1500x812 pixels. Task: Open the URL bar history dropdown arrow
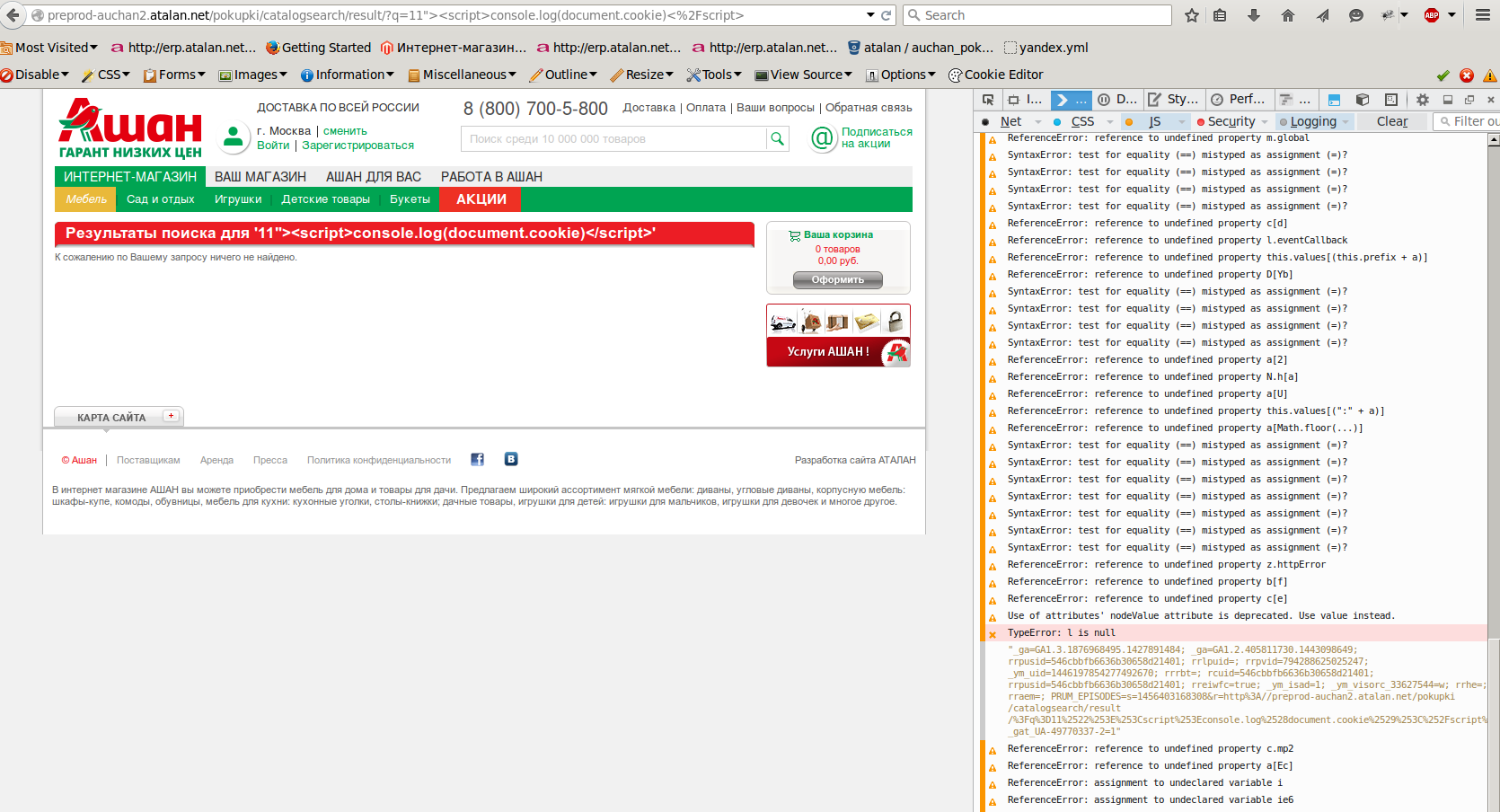pos(870,15)
